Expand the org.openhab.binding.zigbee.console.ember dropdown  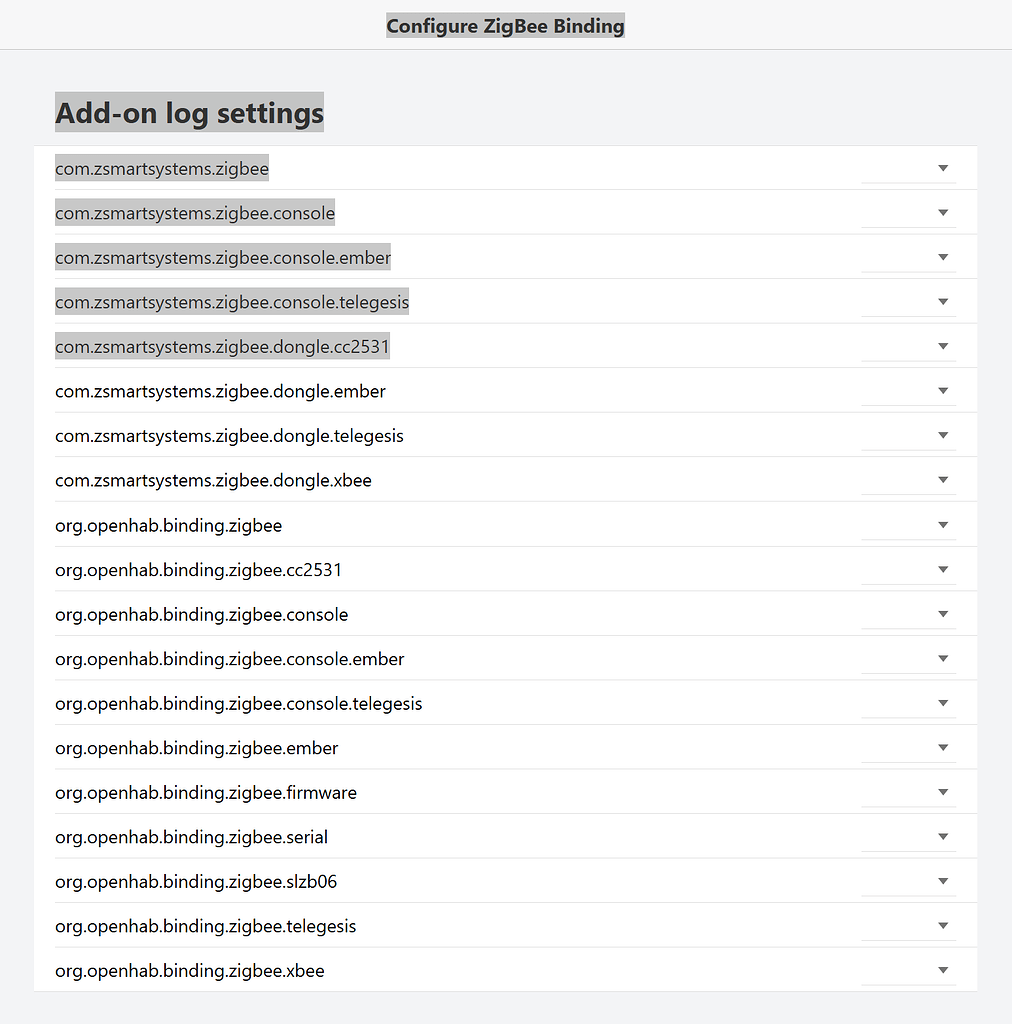click(x=941, y=657)
